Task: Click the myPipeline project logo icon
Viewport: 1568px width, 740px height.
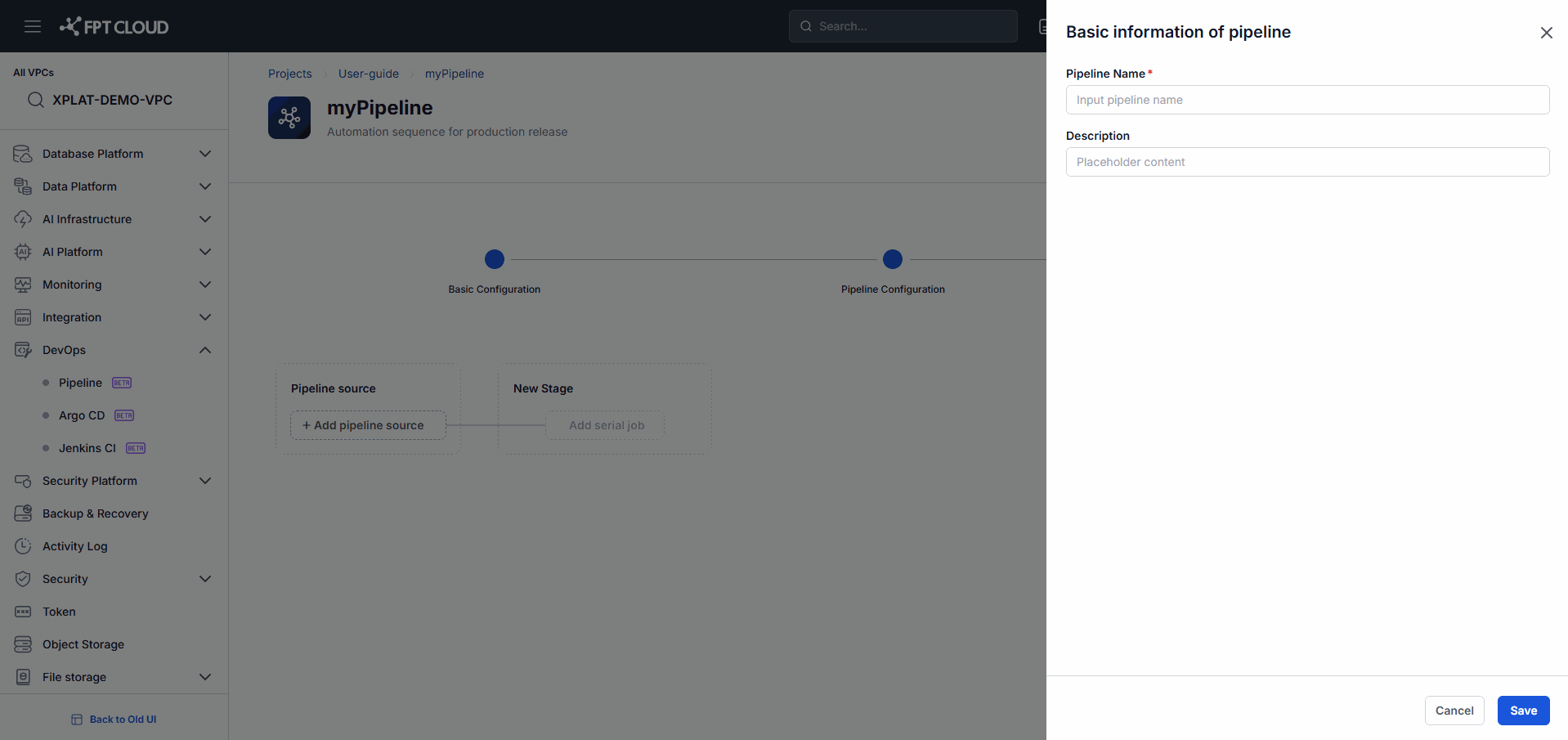Action: point(289,118)
